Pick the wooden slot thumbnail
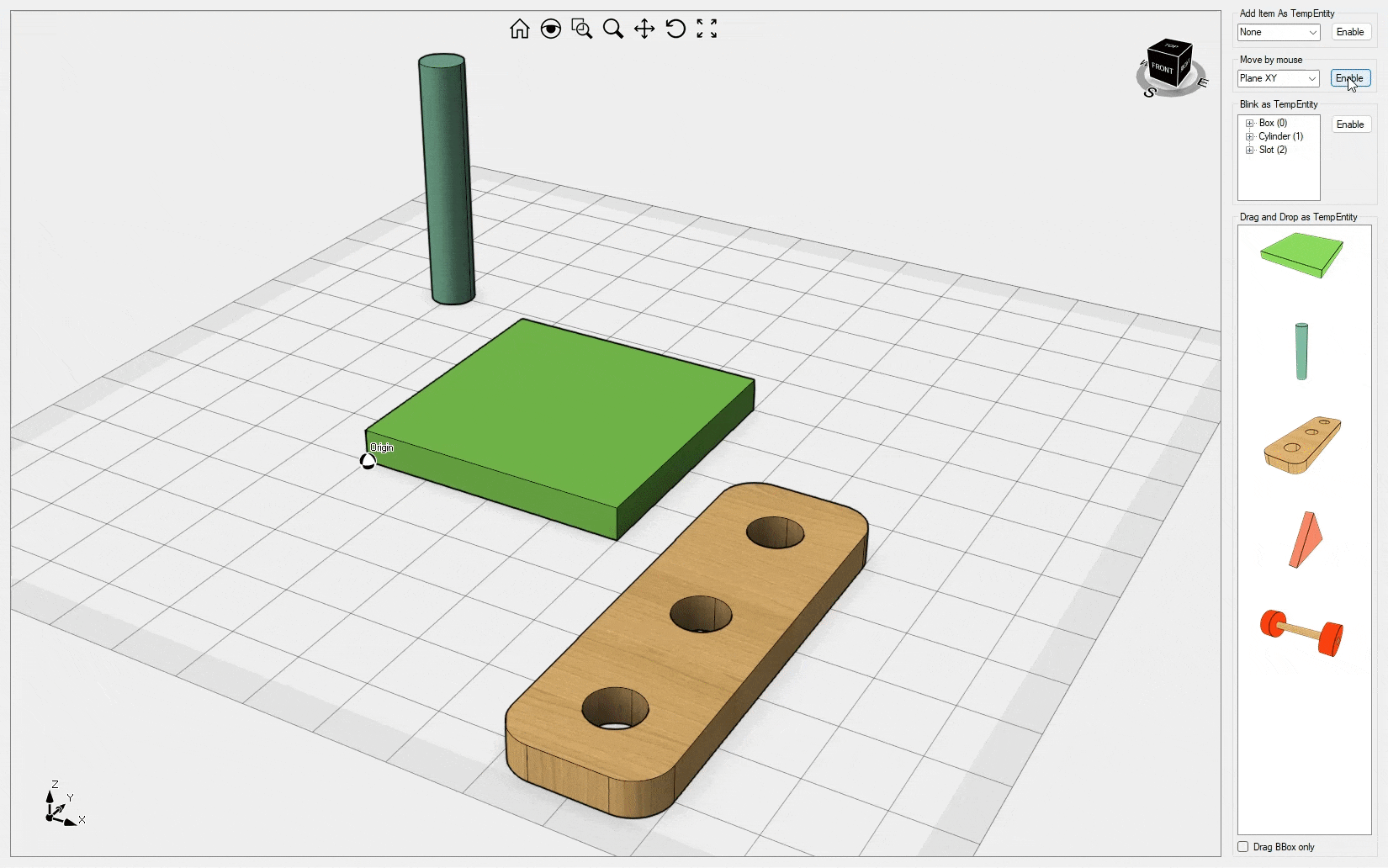This screenshot has width=1388, height=868. tap(1301, 444)
